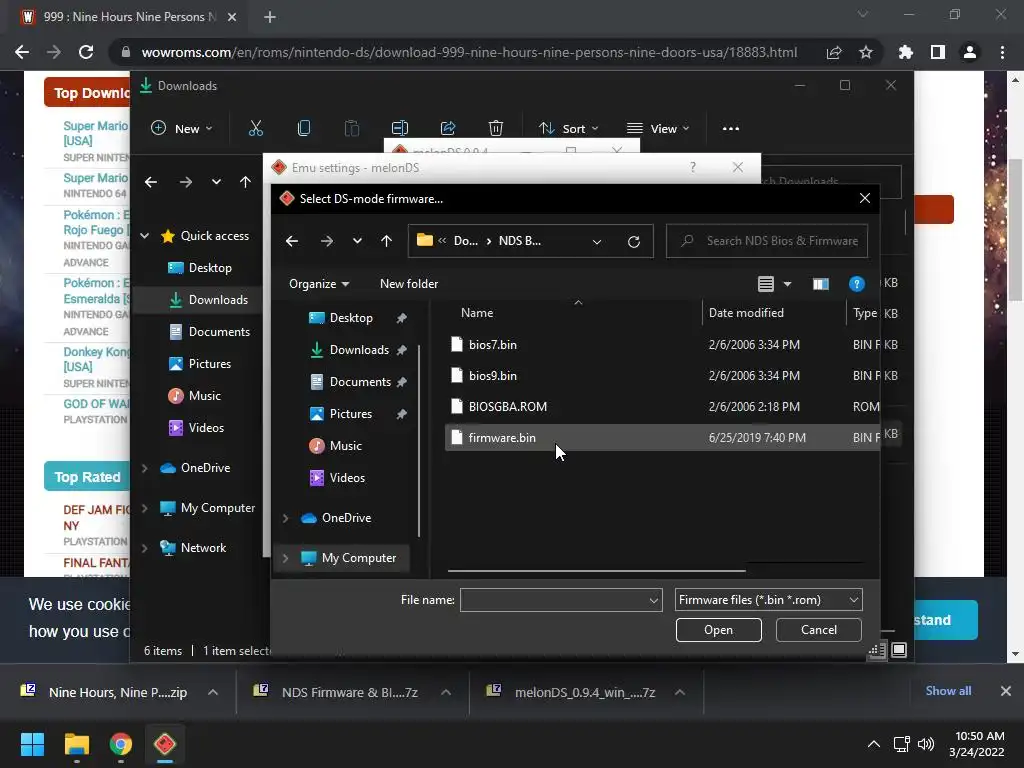Select Music in dialog navigation pane
Image resolution: width=1024 pixels, height=768 pixels.
pos(345,446)
